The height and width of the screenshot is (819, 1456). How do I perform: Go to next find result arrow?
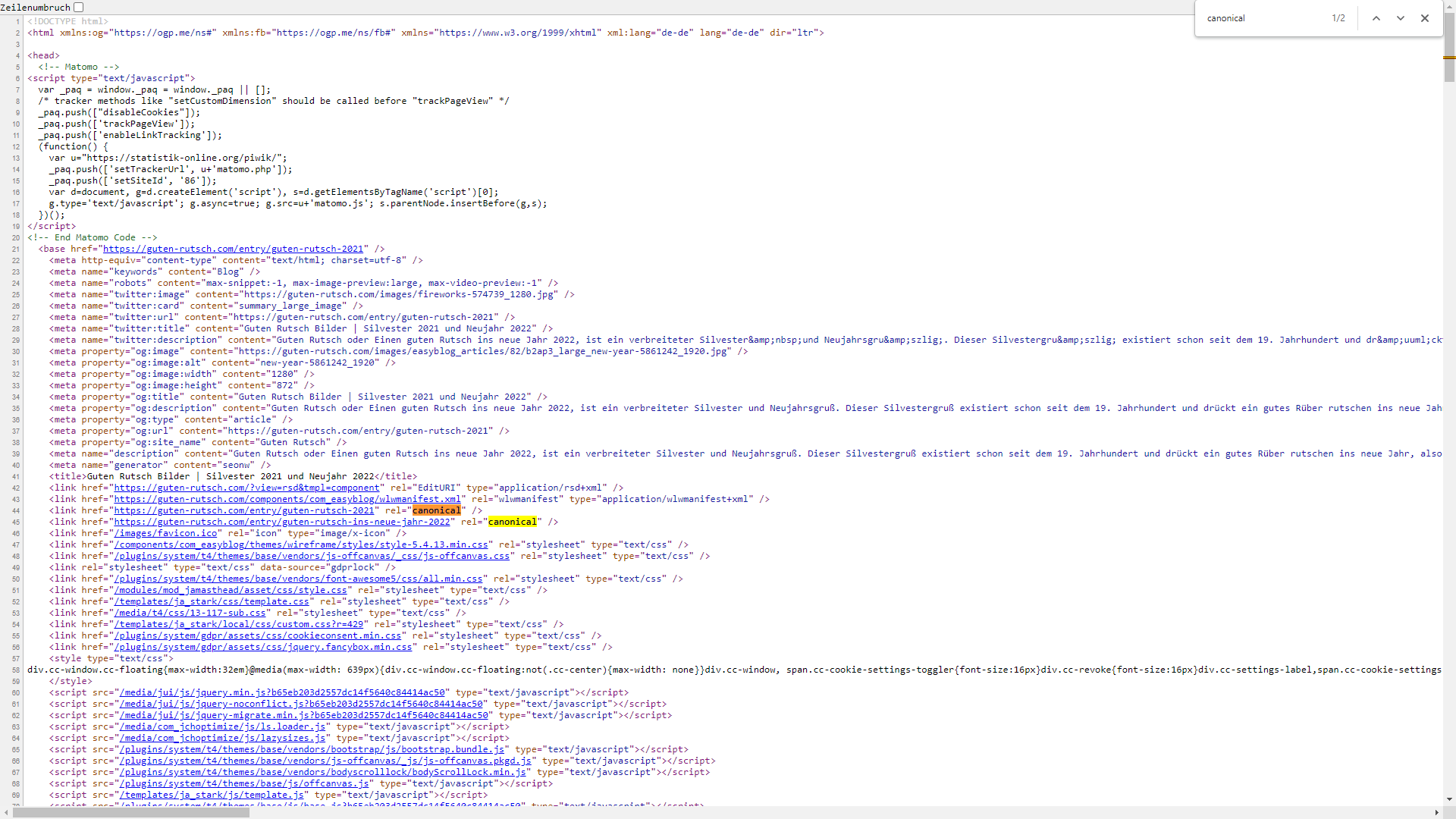(1400, 18)
